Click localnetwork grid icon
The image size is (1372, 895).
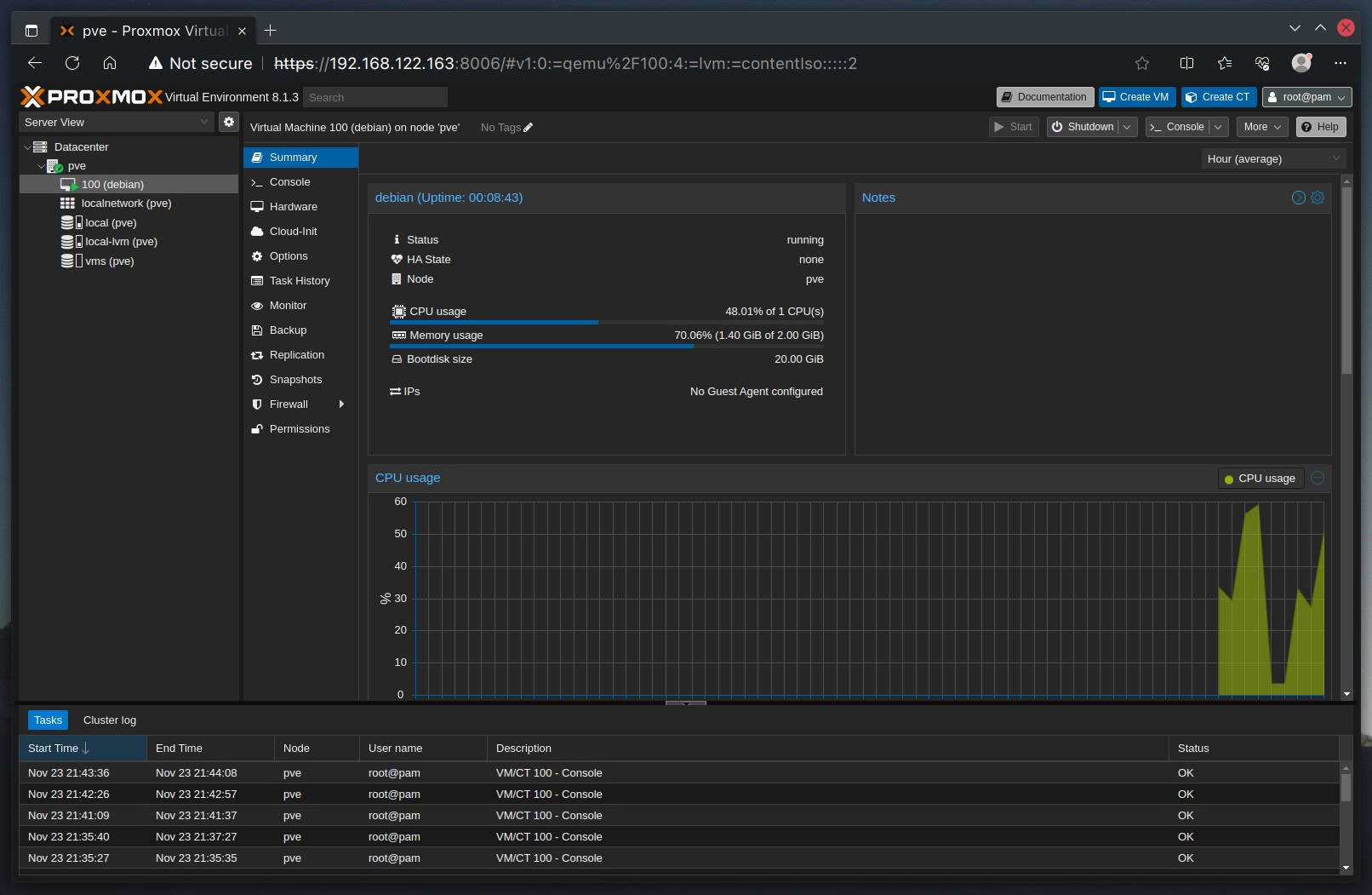67,204
